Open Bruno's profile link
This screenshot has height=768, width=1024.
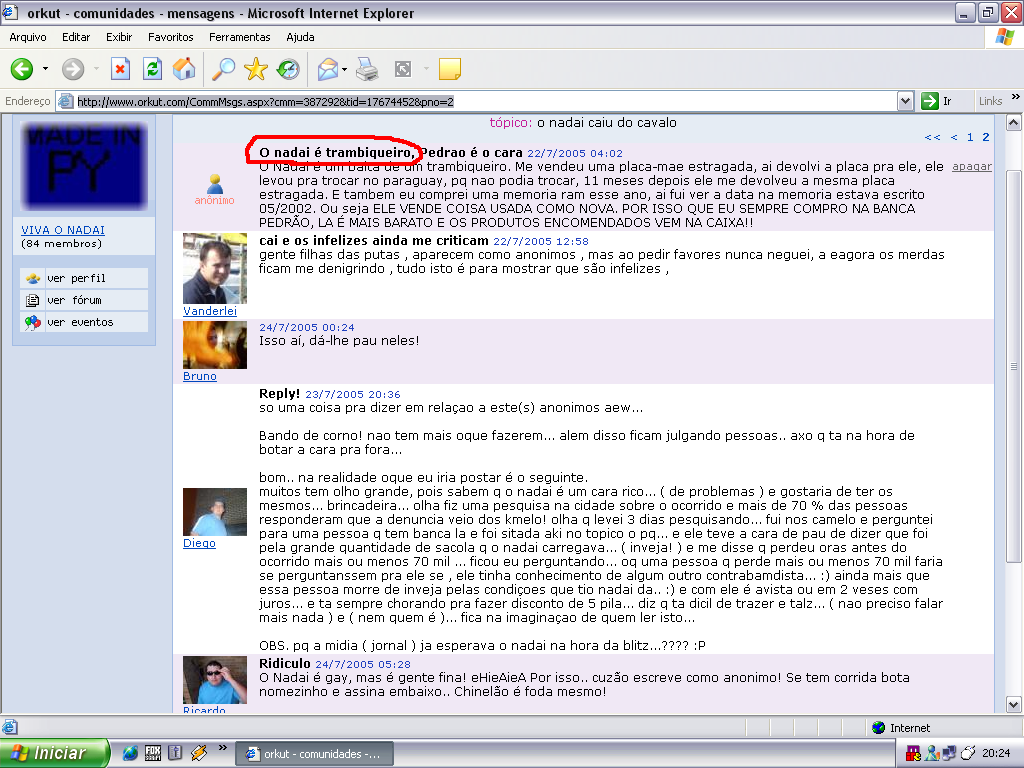[200, 376]
